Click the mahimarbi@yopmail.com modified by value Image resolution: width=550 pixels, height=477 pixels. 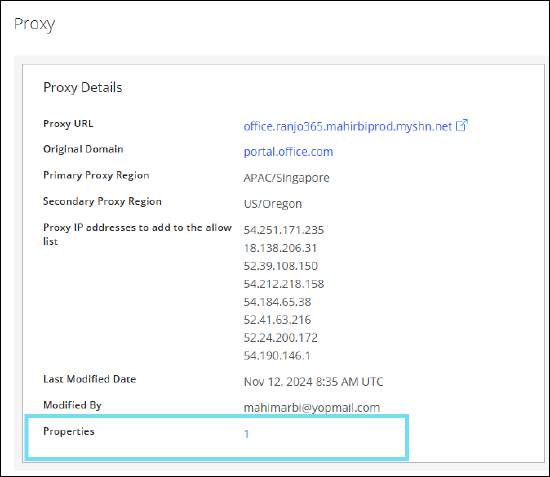tap(312, 408)
